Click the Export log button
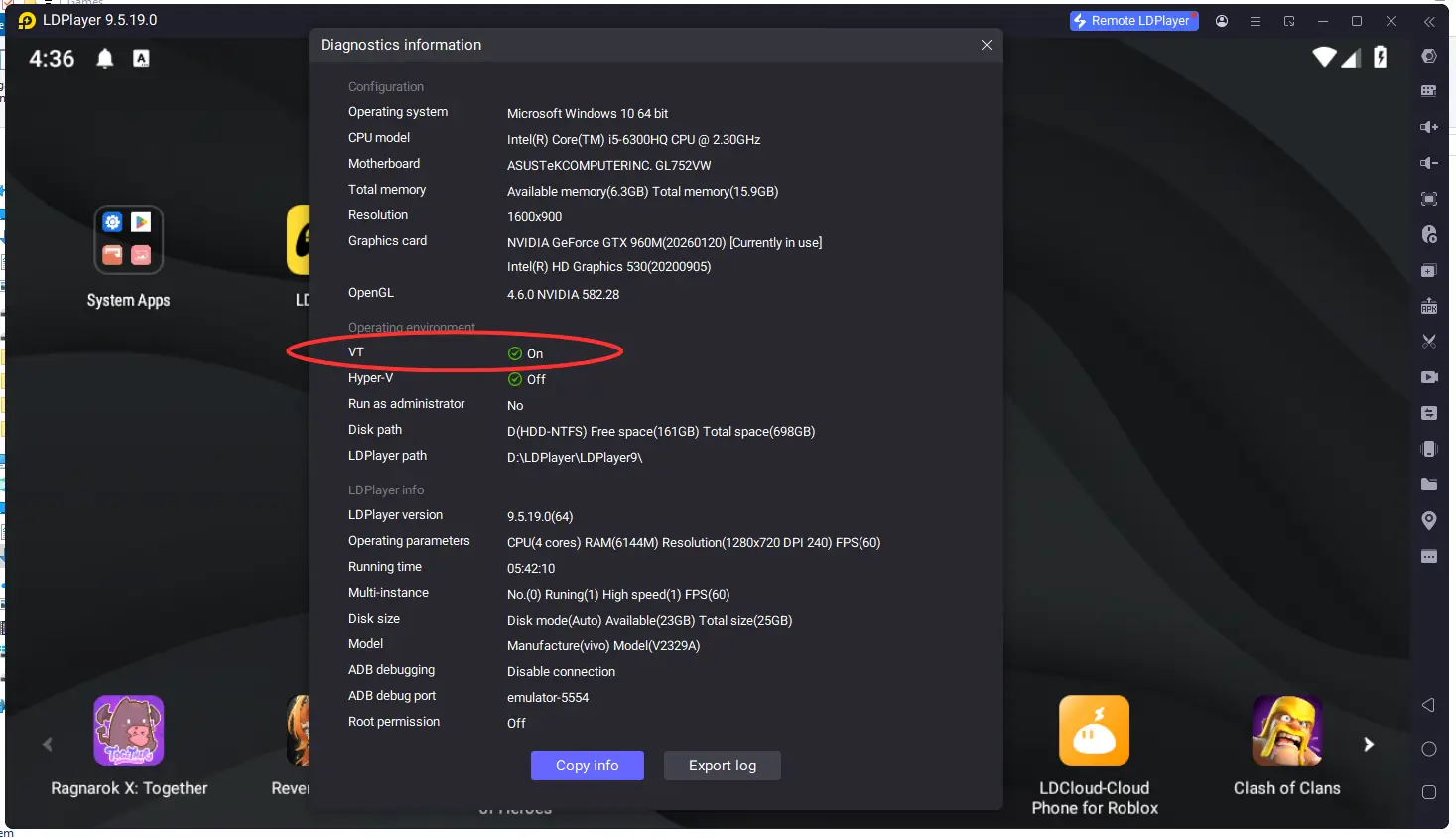This screenshot has height=838, width=1456. pos(723,766)
